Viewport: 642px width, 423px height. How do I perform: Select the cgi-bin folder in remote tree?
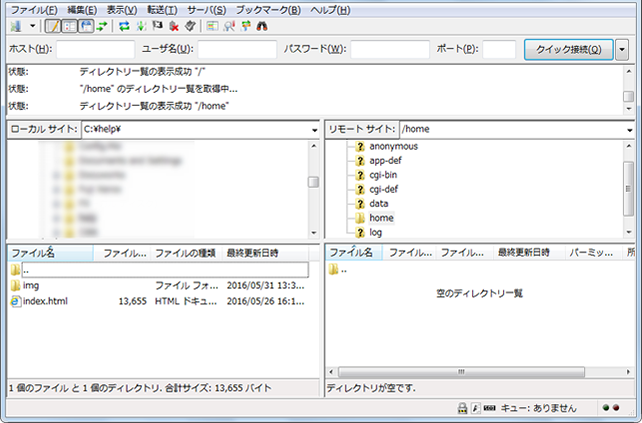pos(383,175)
